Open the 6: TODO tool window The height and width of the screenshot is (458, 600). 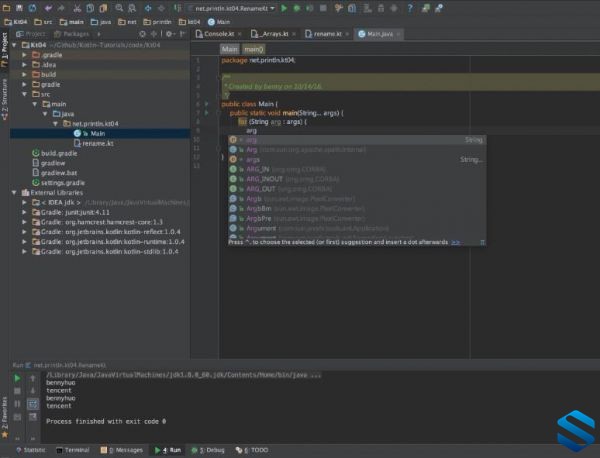click(252, 450)
